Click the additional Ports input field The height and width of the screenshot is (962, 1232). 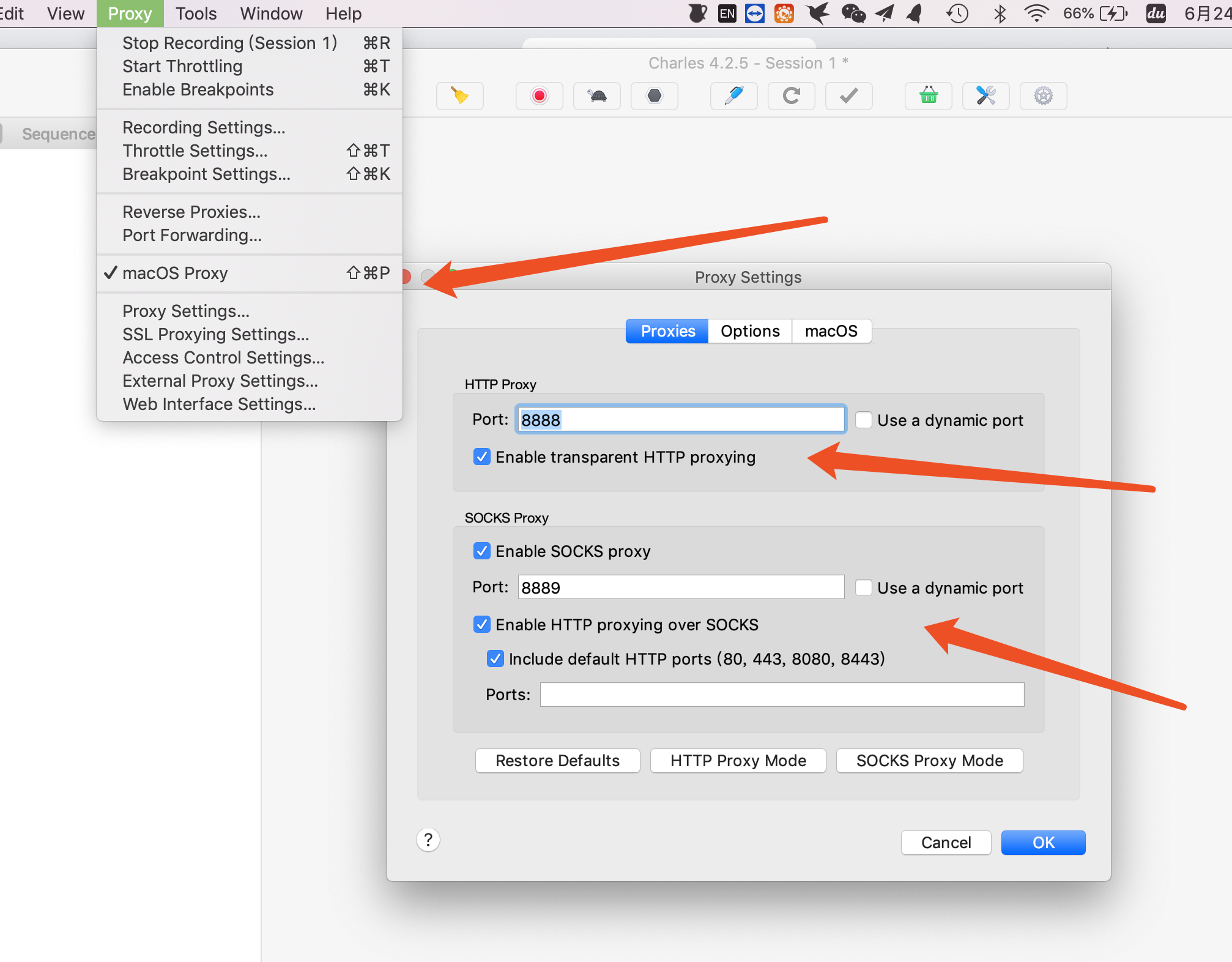[x=782, y=695]
